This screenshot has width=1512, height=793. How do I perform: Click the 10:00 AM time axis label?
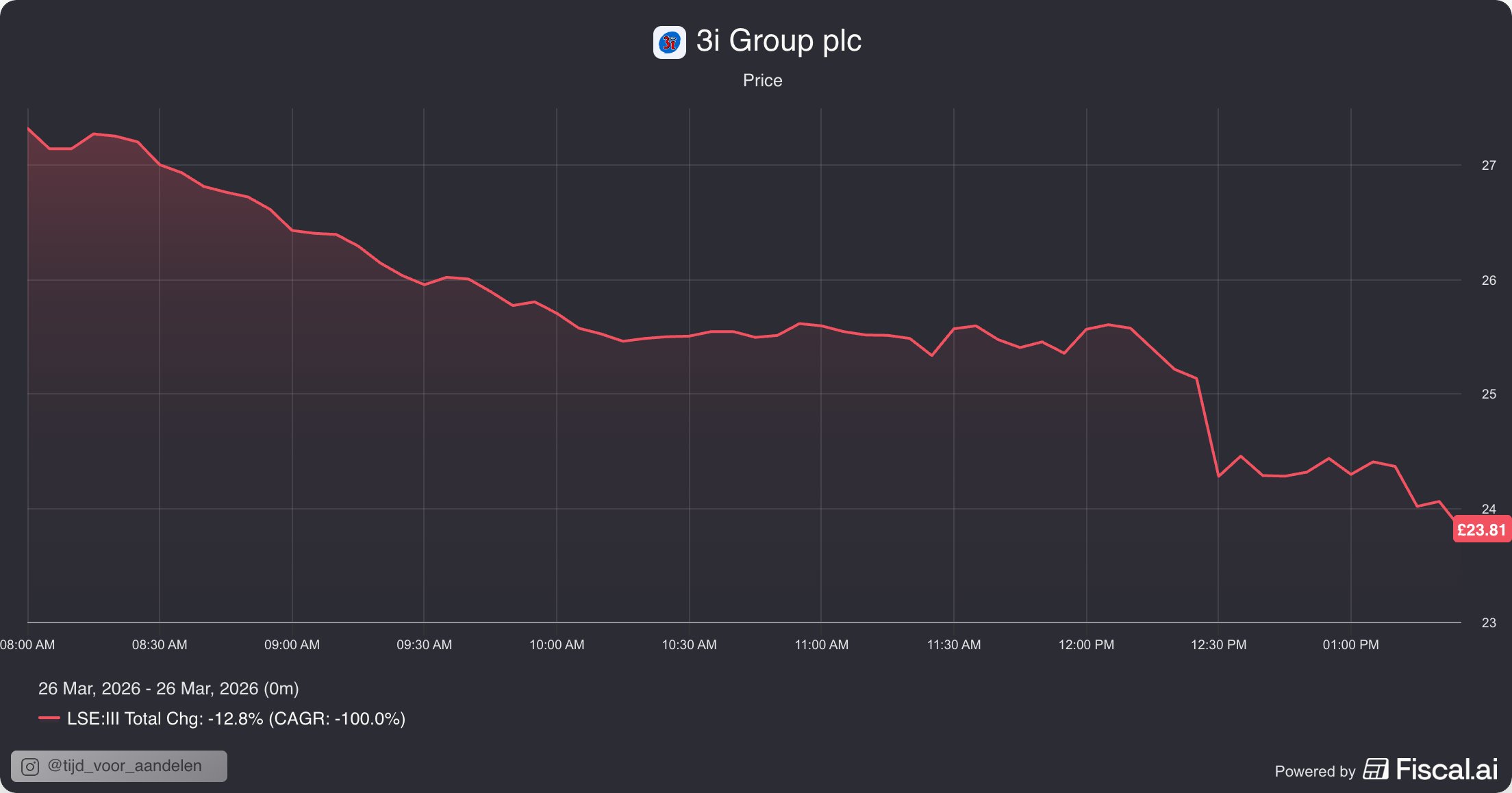point(557,644)
